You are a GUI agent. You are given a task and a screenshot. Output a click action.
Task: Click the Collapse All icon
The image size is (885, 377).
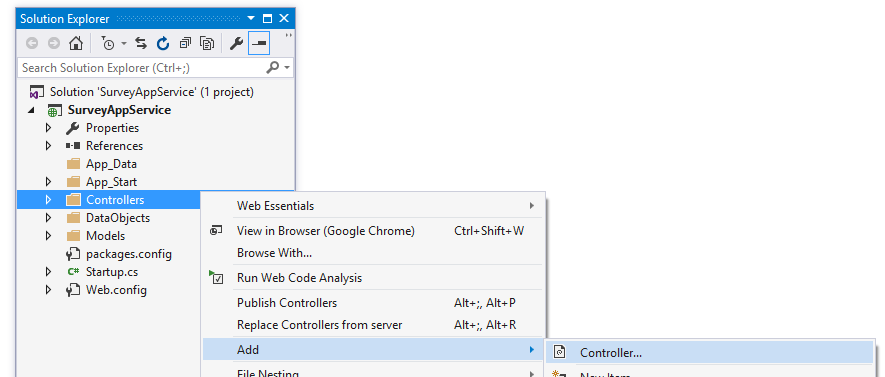pyautogui.click(x=185, y=43)
